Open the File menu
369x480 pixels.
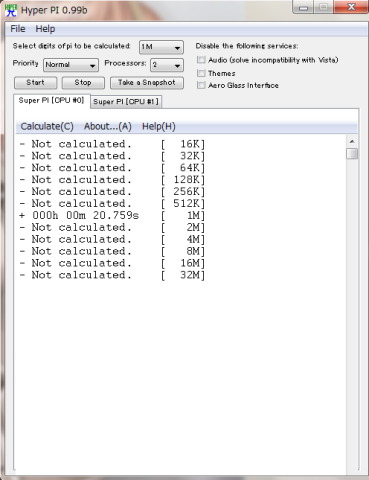coord(18,29)
